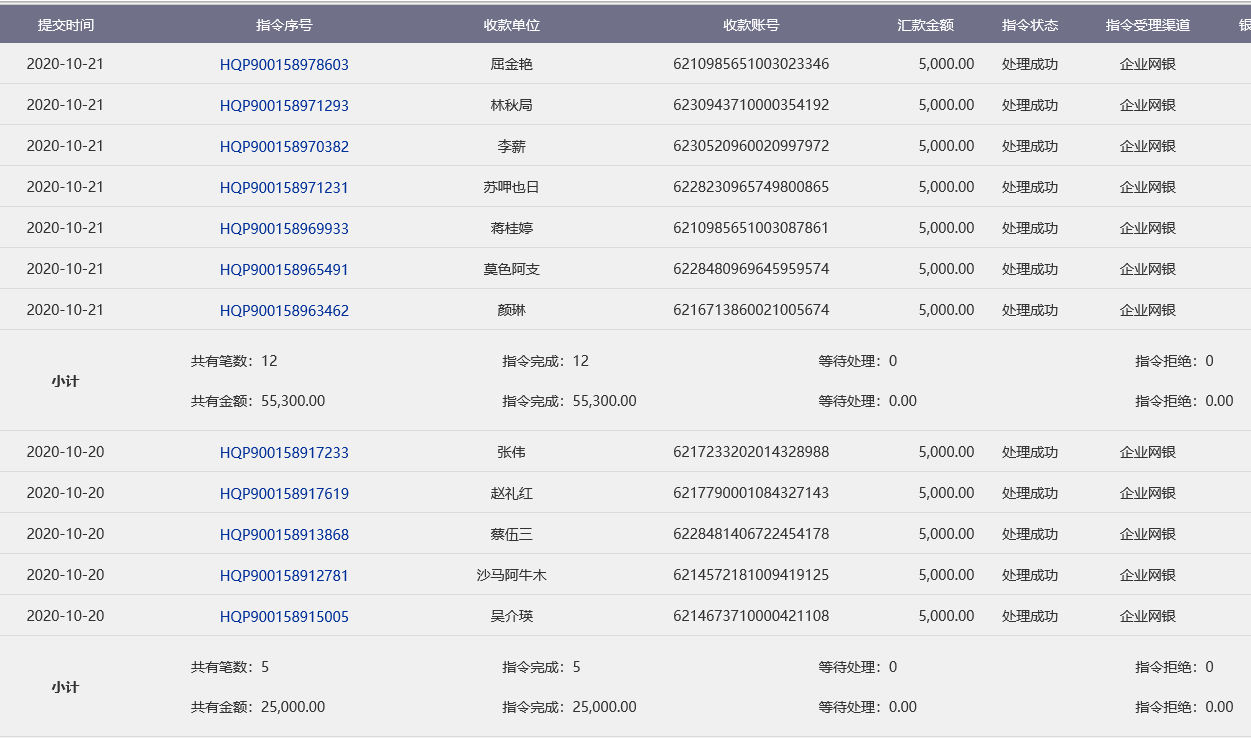The image size is (1251, 738).
Task: Click the 指令受理渠道 column header
Action: coord(1147,25)
